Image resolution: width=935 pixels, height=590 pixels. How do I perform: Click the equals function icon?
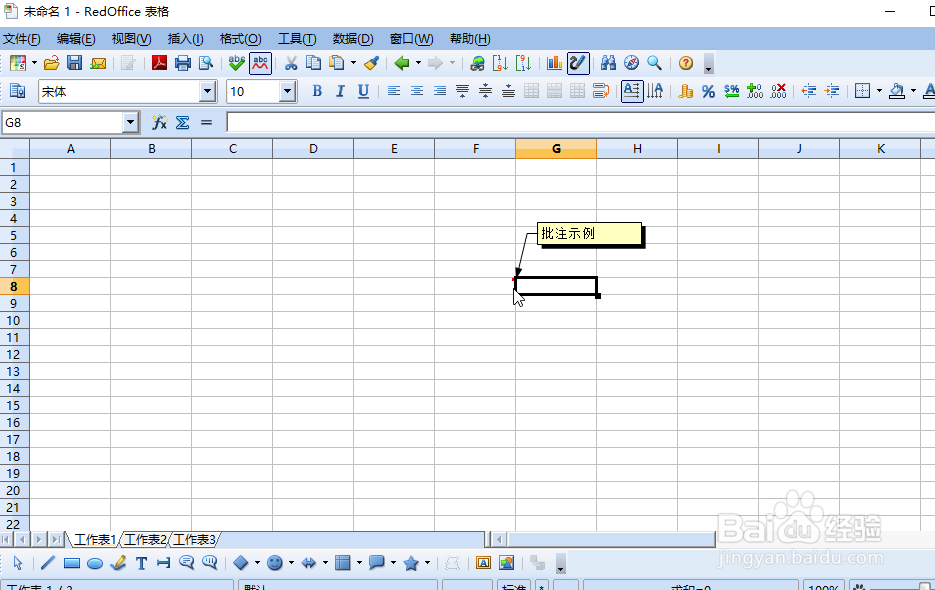pyautogui.click(x=206, y=122)
